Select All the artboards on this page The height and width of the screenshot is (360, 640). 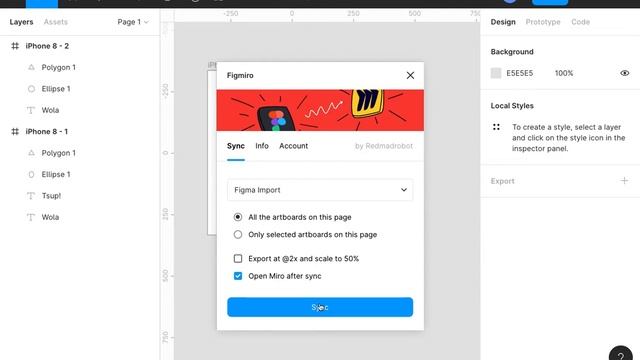pyautogui.click(x=238, y=217)
